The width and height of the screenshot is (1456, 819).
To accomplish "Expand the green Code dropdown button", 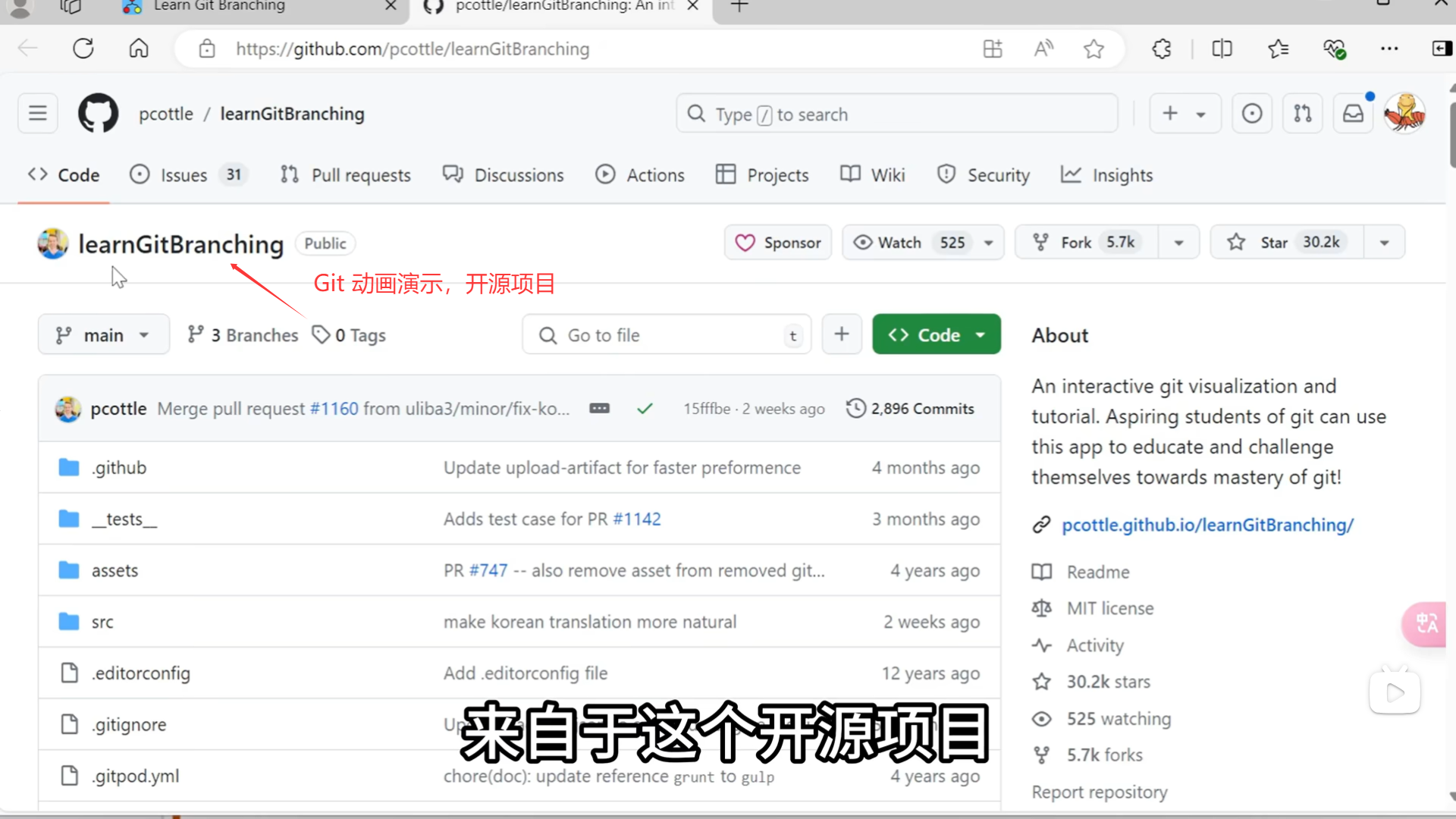I will coord(936,334).
